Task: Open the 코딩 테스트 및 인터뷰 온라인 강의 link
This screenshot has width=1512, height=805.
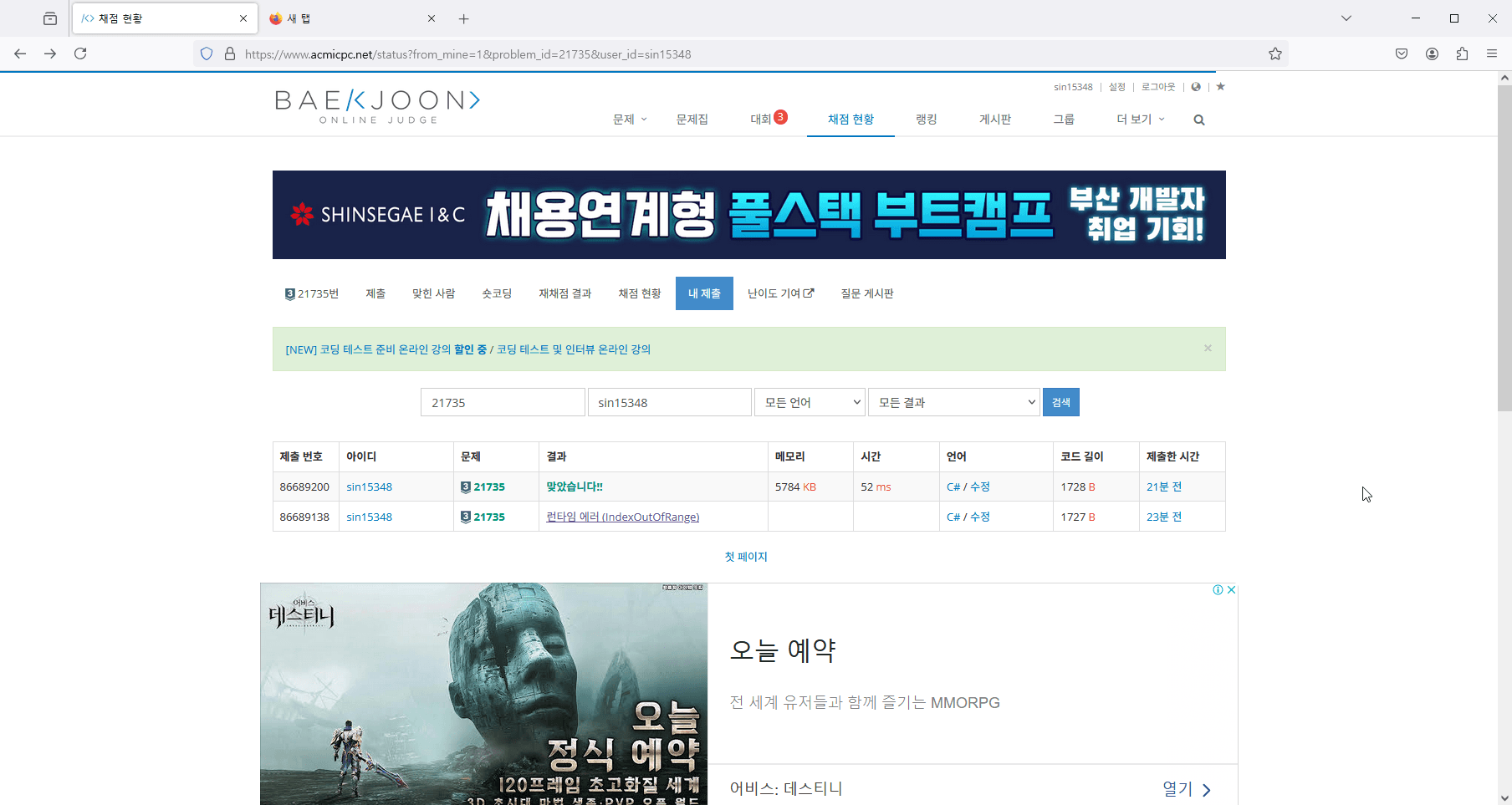Action: coord(574,349)
